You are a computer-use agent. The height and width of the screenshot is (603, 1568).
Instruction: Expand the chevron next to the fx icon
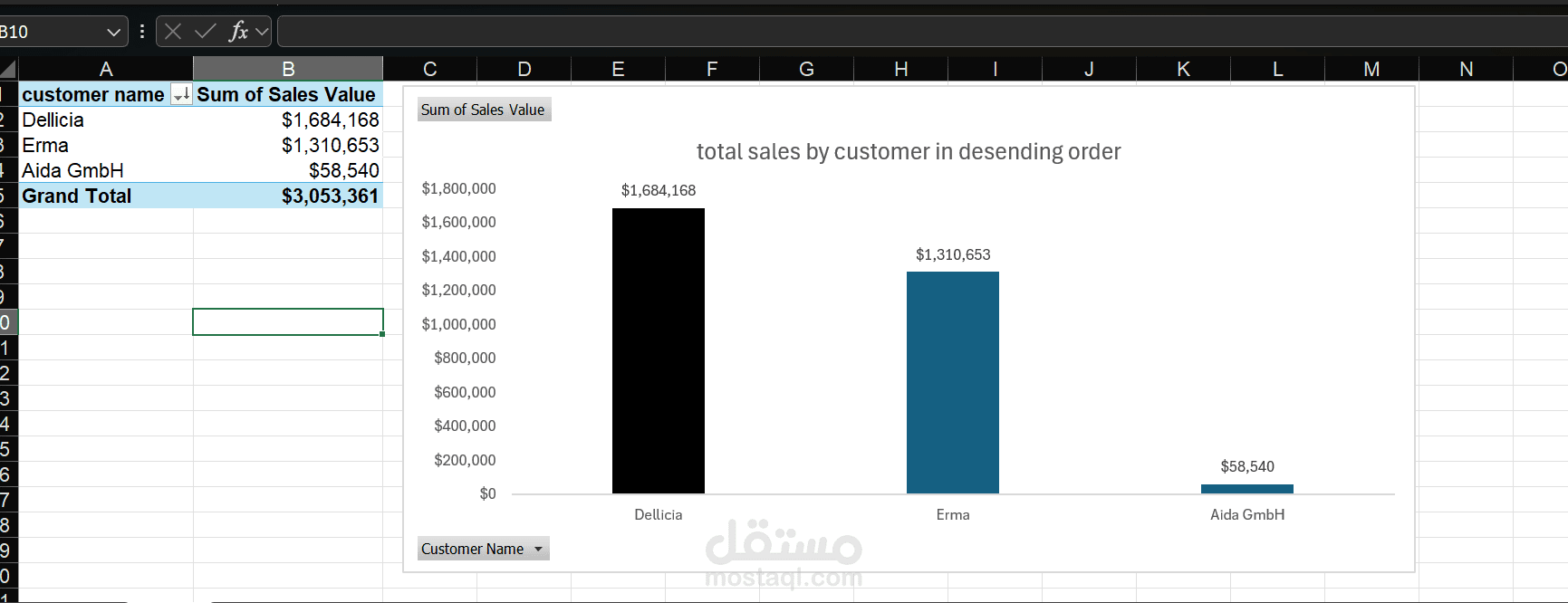tap(262, 32)
